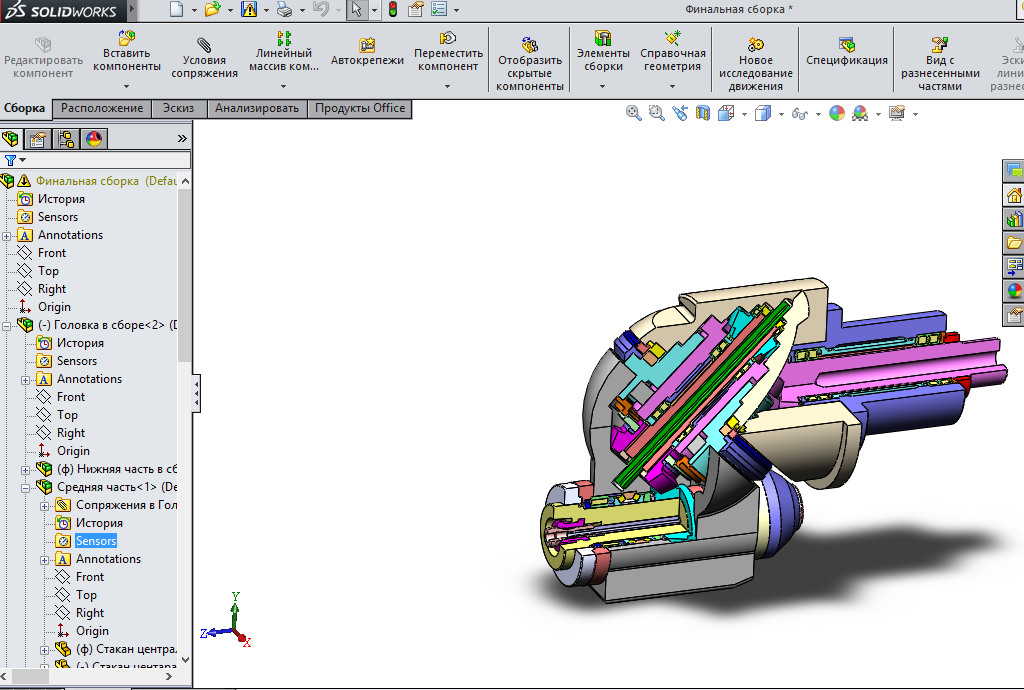Image resolution: width=1024 pixels, height=690 pixels.
Task: Expand the panel tabs double chevron
Action: pos(182,138)
